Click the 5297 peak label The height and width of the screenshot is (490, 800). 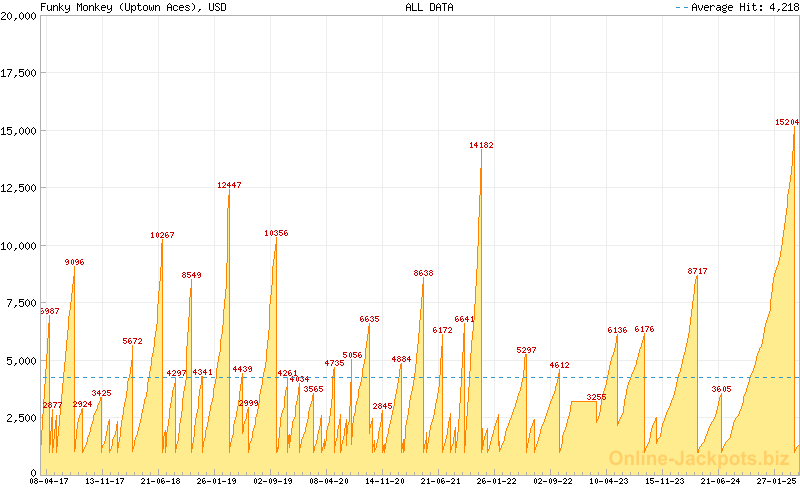coord(527,350)
